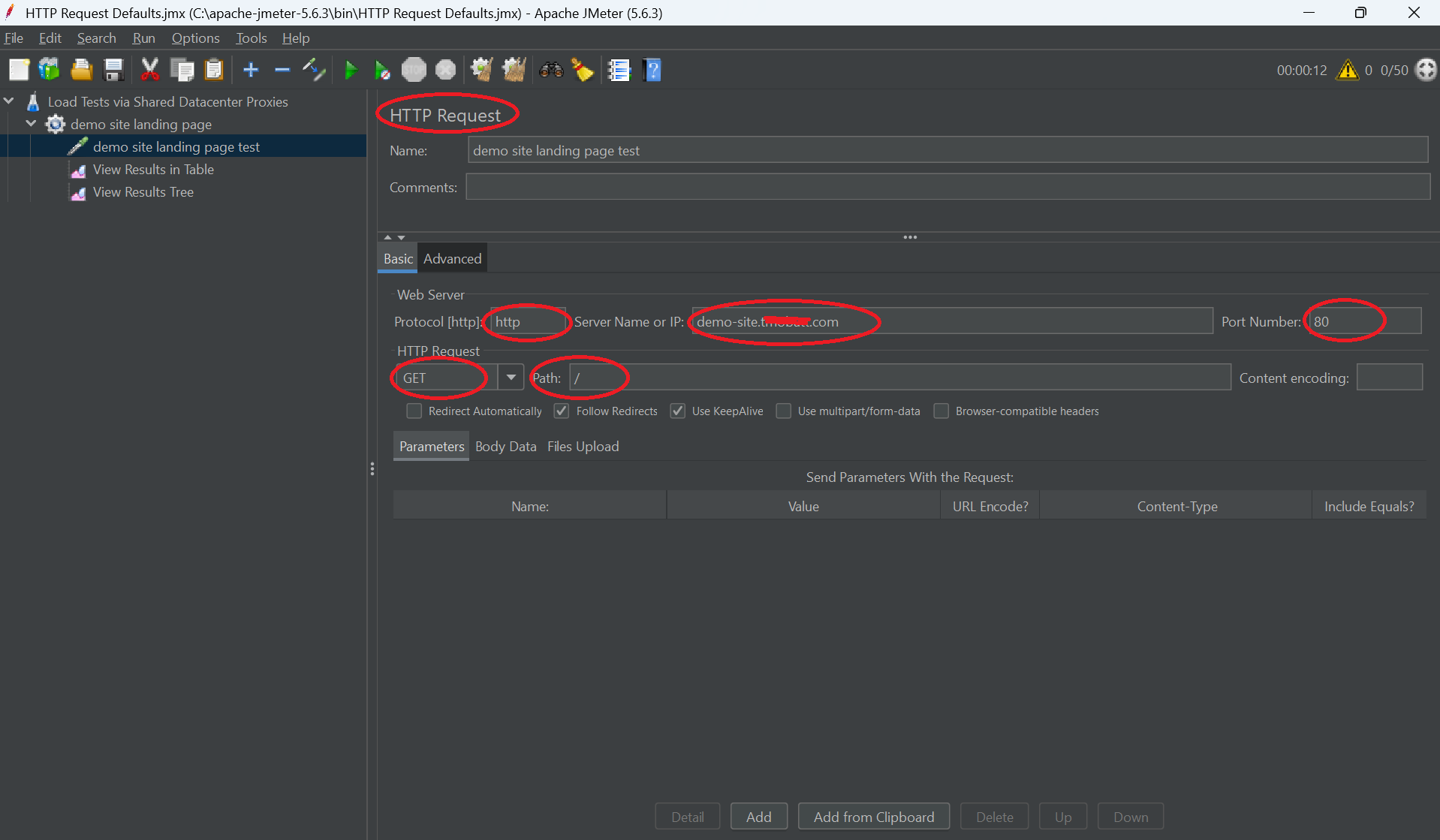Click the Path input field

[x=899, y=377]
